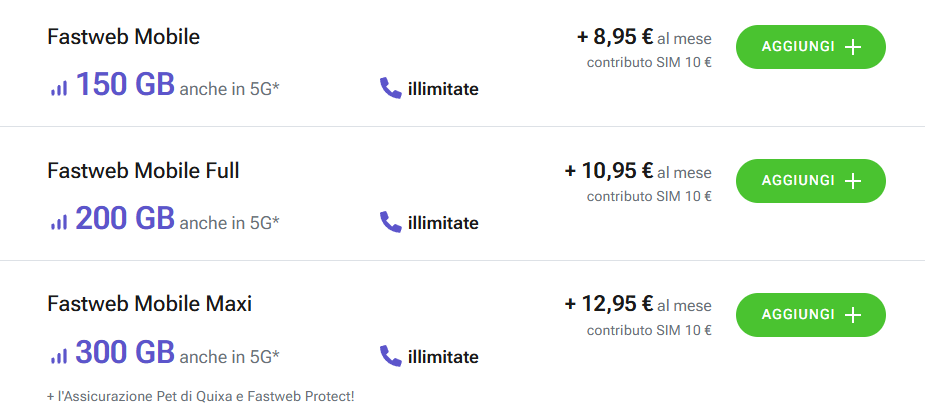Viewport: 925px width, 420px height.
Task: Click the + 10,95 € al mese price
Action: click(638, 171)
